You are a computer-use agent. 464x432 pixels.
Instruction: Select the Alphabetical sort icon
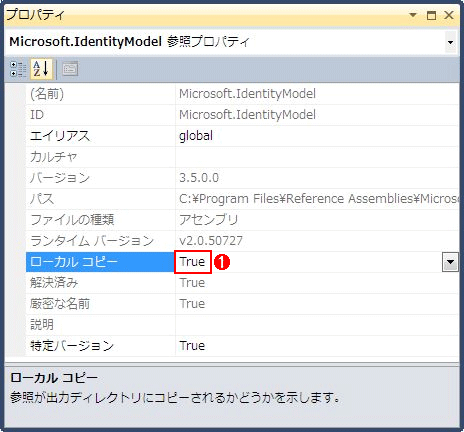42,69
